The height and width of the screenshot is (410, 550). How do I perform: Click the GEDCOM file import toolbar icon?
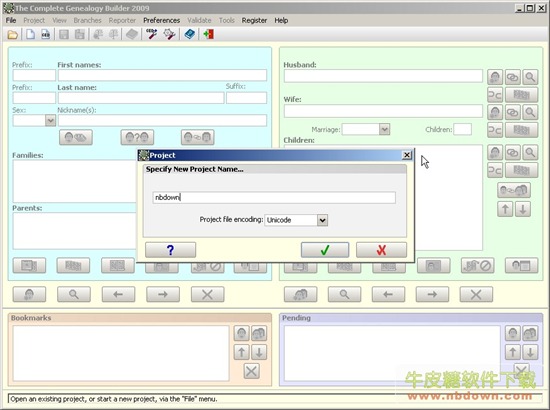(46, 34)
